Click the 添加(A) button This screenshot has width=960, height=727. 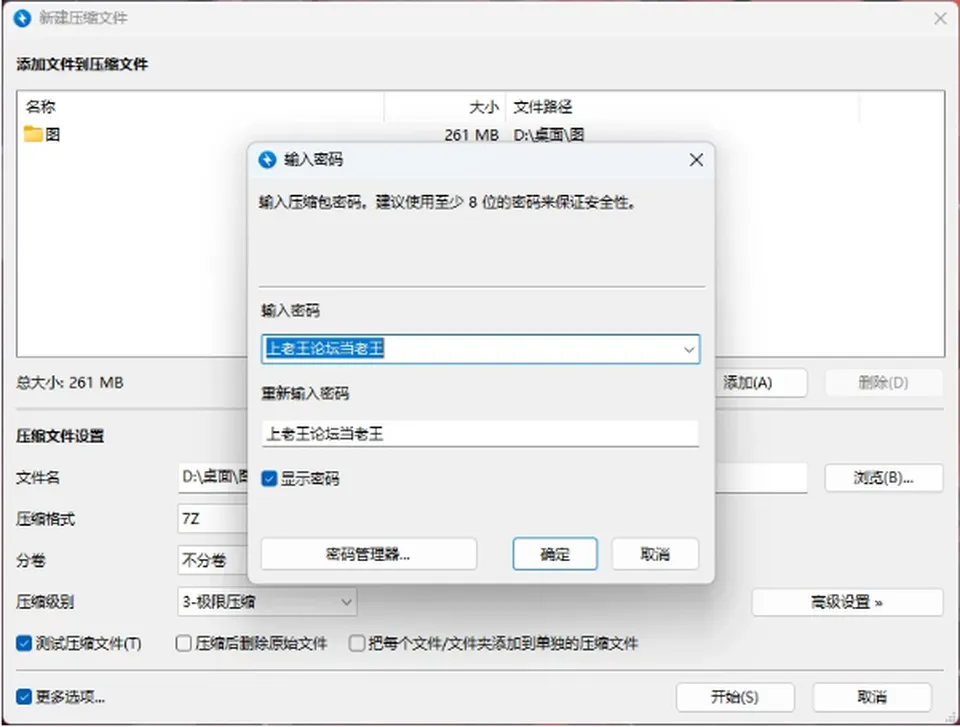pos(761,383)
